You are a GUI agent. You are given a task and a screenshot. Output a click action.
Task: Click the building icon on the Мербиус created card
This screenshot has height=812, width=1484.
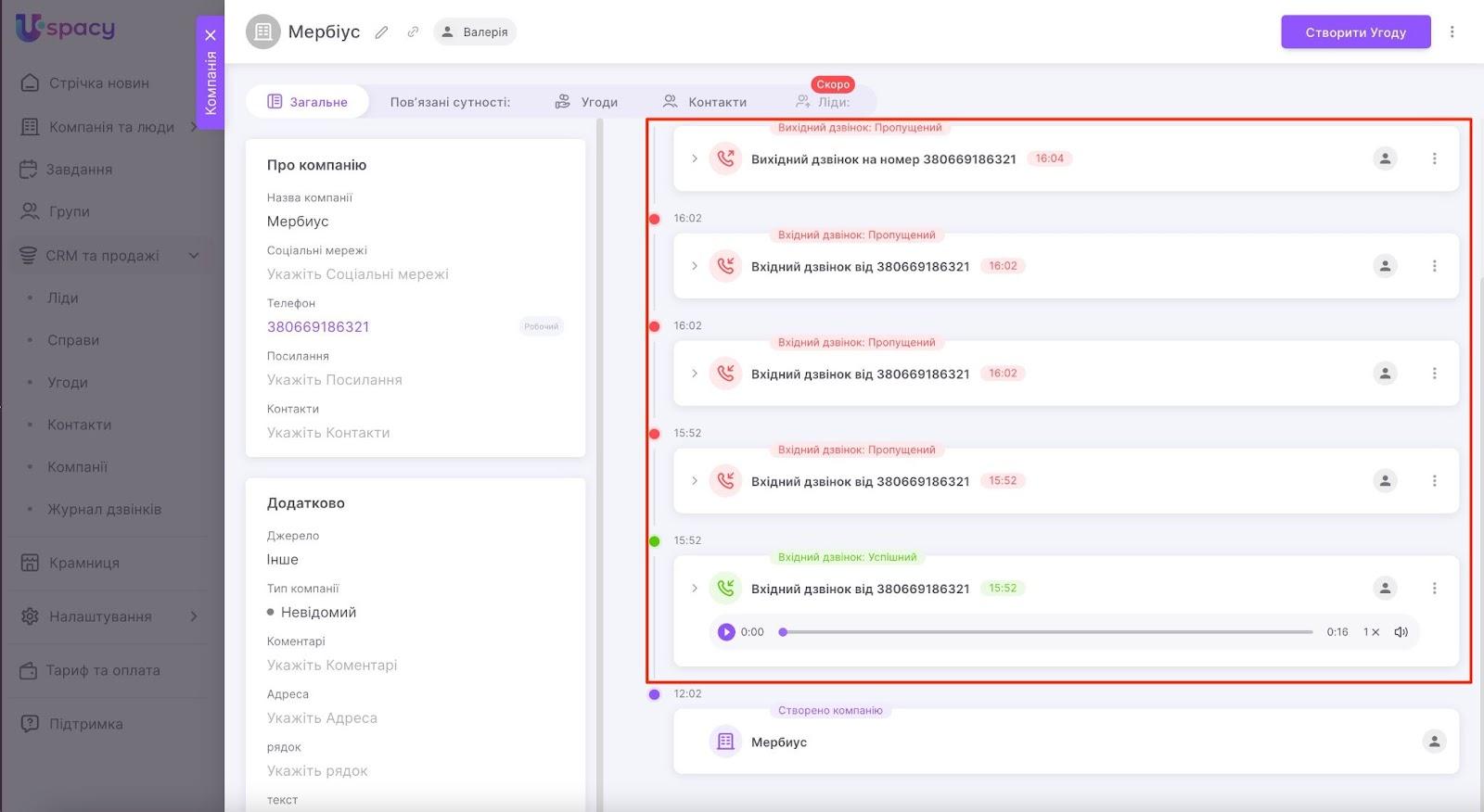(x=725, y=742)
